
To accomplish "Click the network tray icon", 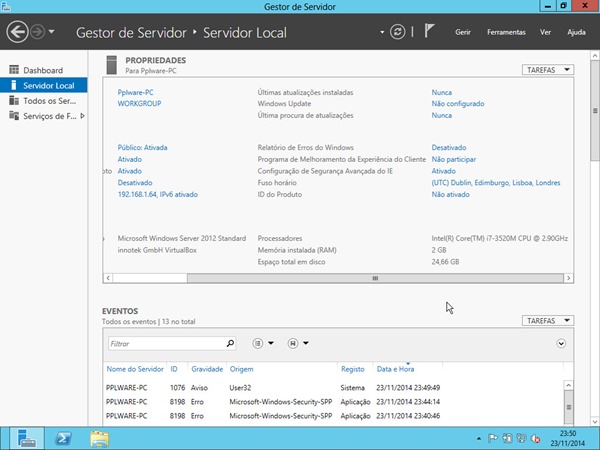I will point(521,439).
